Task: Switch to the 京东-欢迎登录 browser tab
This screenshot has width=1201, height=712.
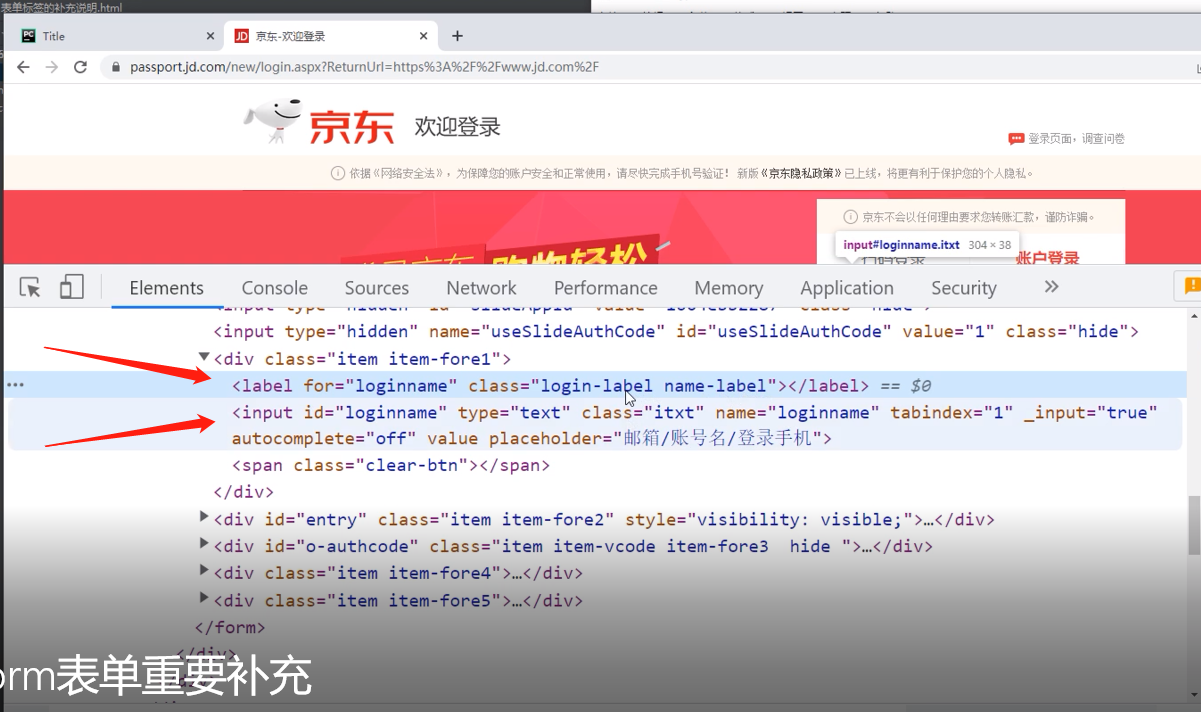Action: (332, 36)
